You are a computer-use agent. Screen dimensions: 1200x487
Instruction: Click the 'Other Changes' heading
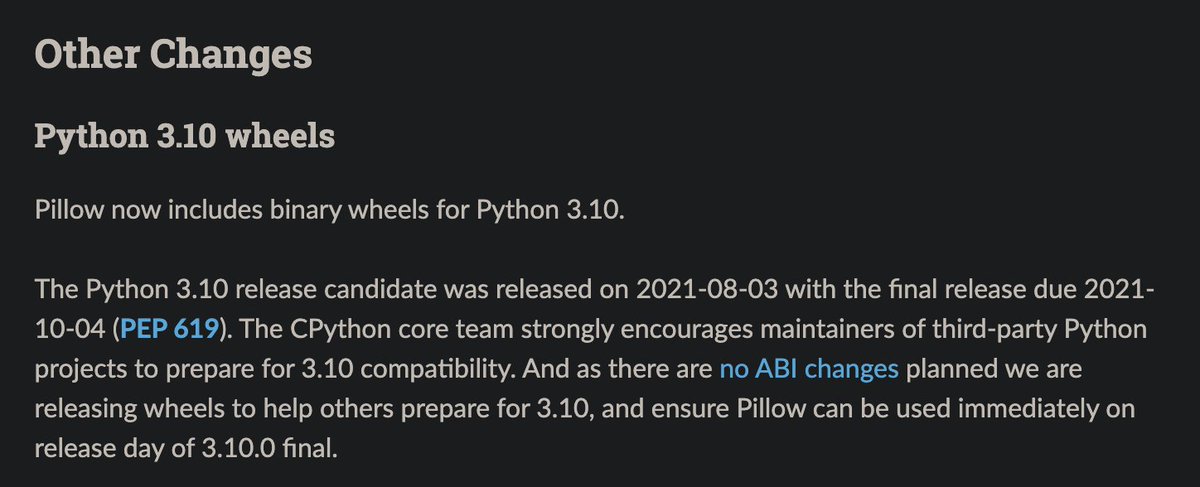(x=173, y=54)
